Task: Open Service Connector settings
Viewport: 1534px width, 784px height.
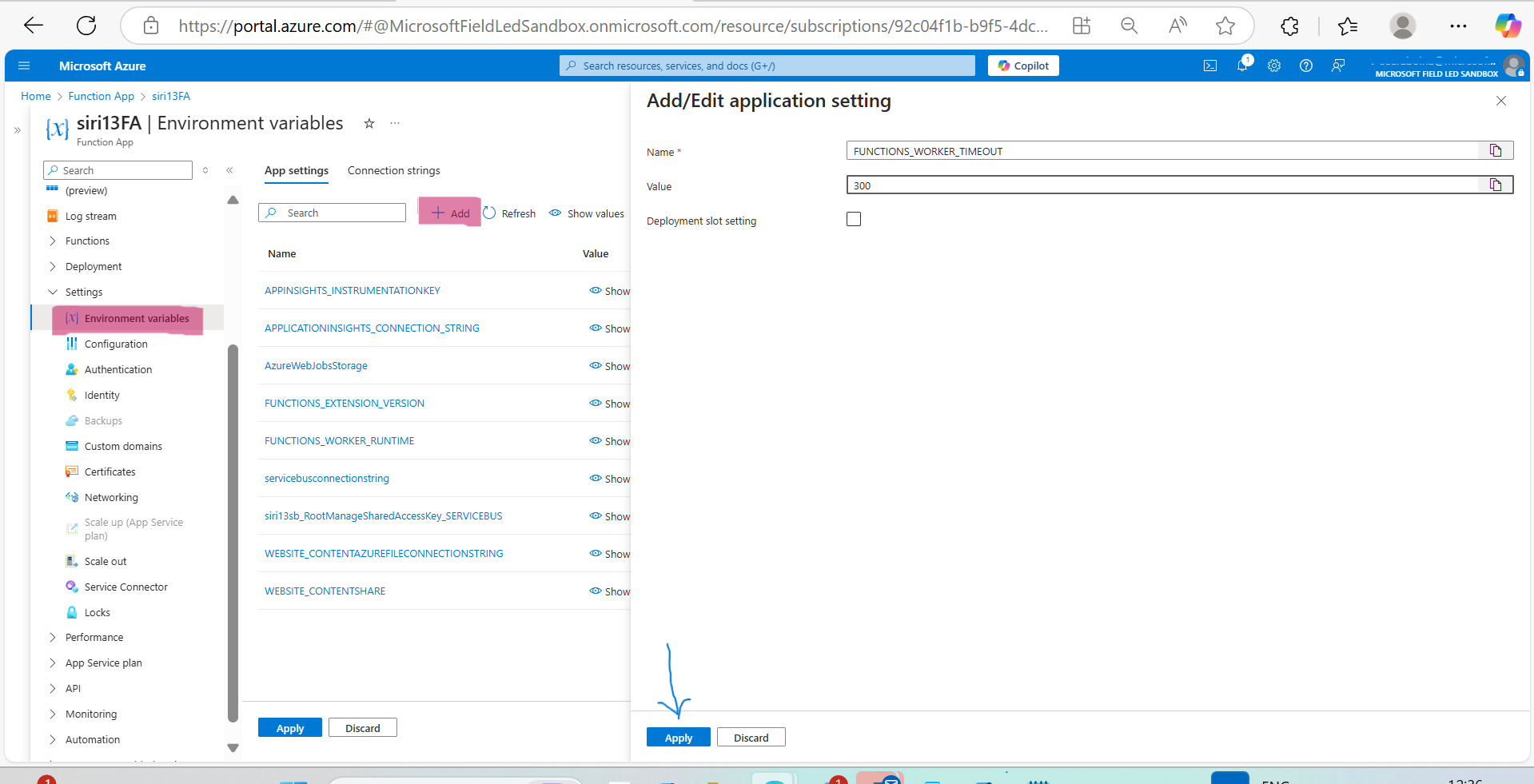Action: coord(126,587)
